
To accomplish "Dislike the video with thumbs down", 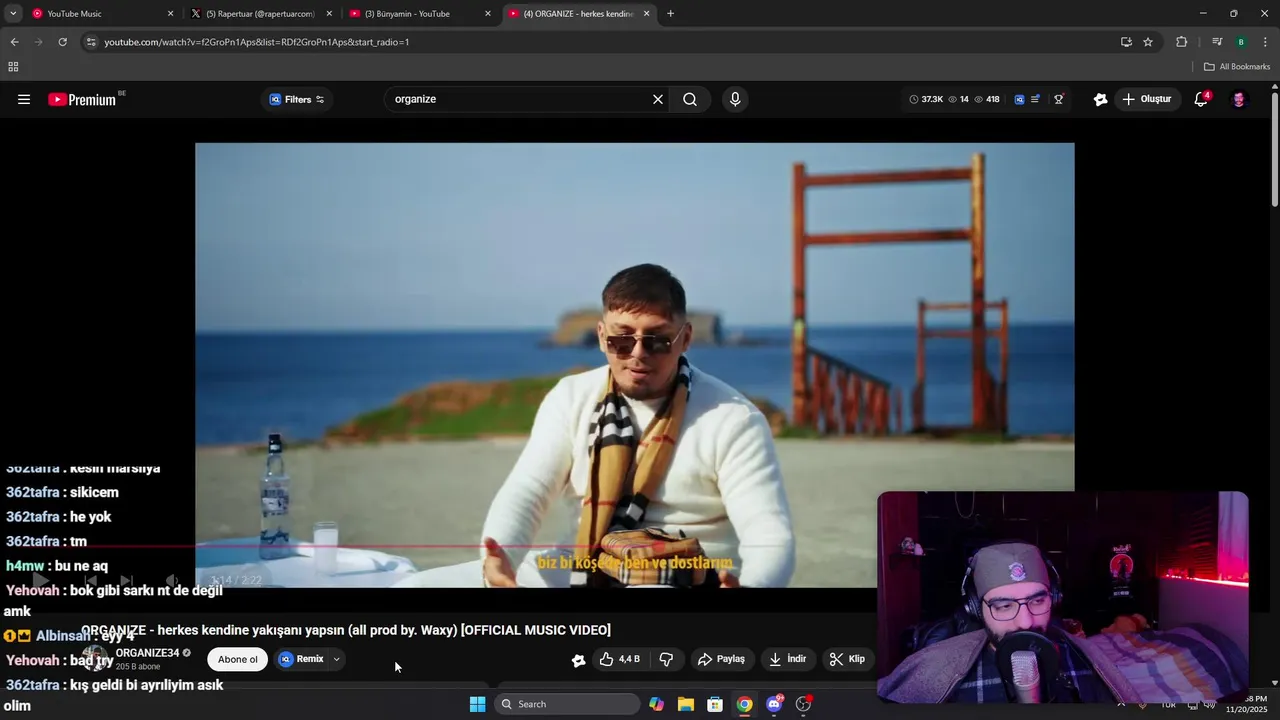I will pyautogui.click(x=666, y=659).
